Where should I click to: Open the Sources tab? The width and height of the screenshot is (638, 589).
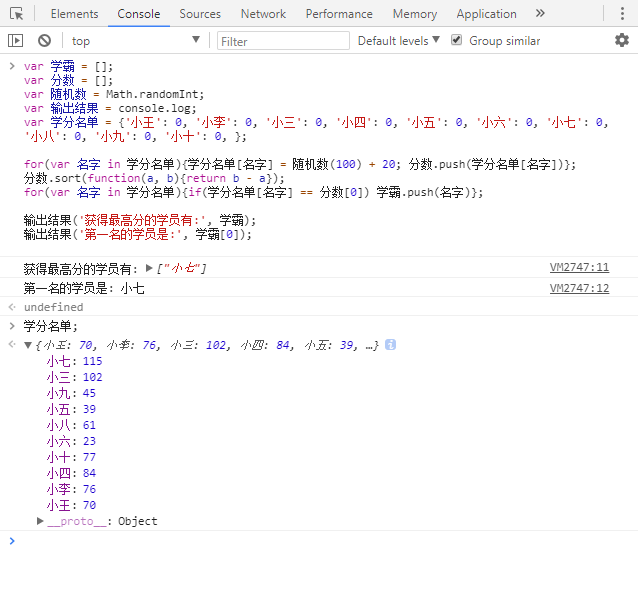point(200,14)
